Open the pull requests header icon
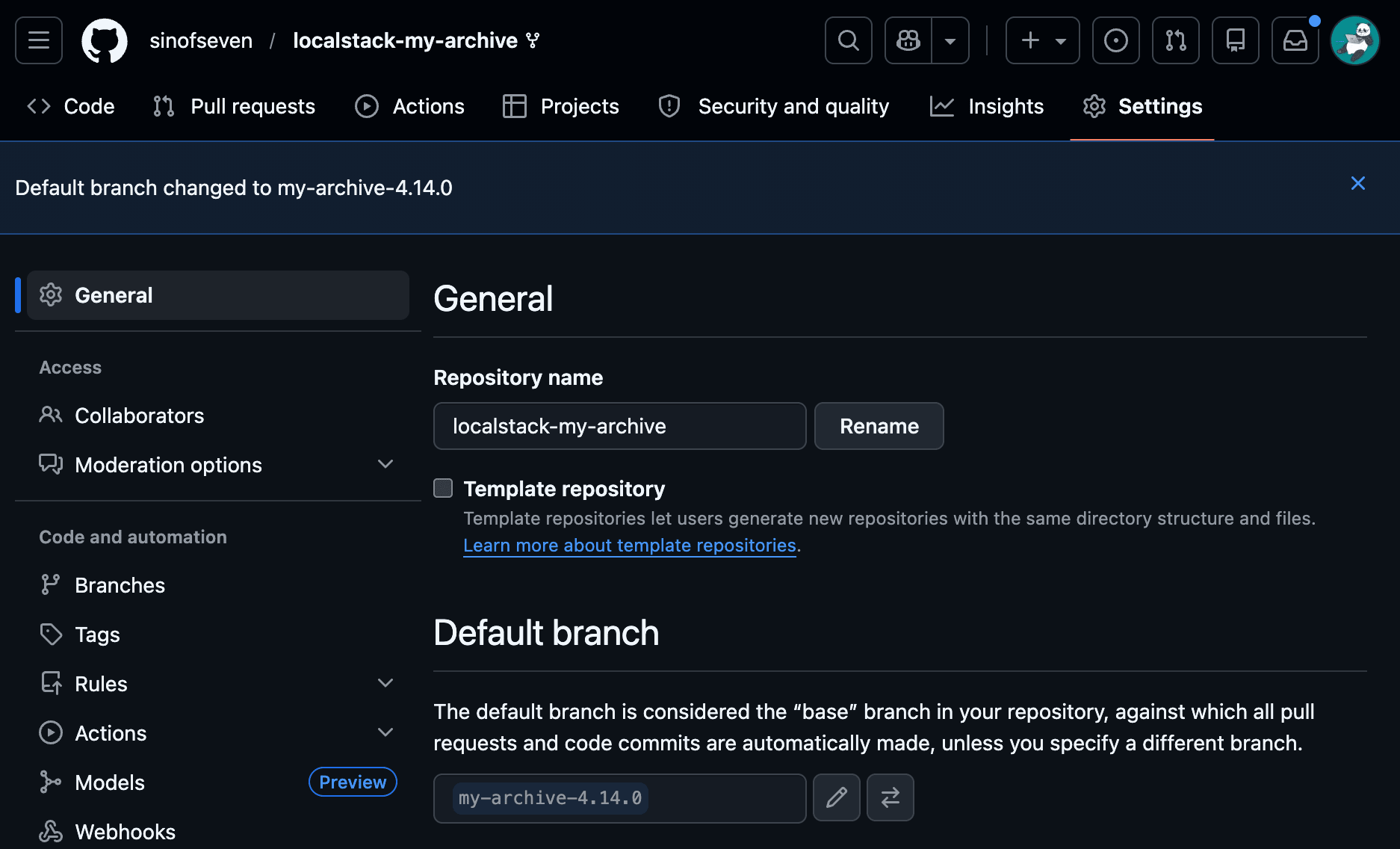The height and width of the screenshot is (849, 1400). (1175, 40)
